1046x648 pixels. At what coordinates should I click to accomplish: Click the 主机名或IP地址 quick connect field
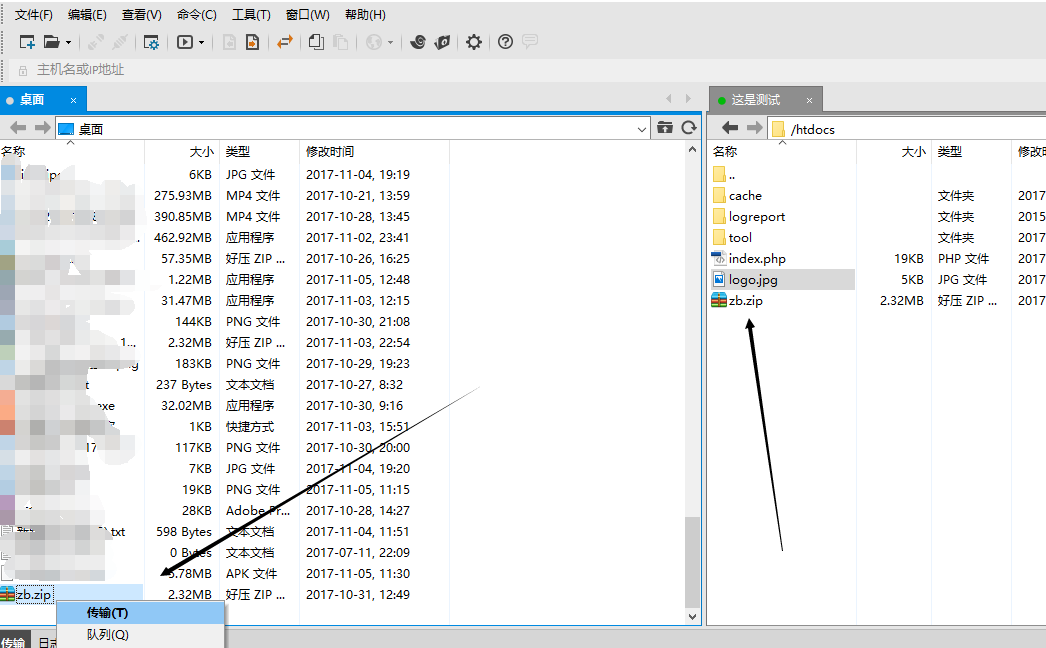[x=81, y=70]
